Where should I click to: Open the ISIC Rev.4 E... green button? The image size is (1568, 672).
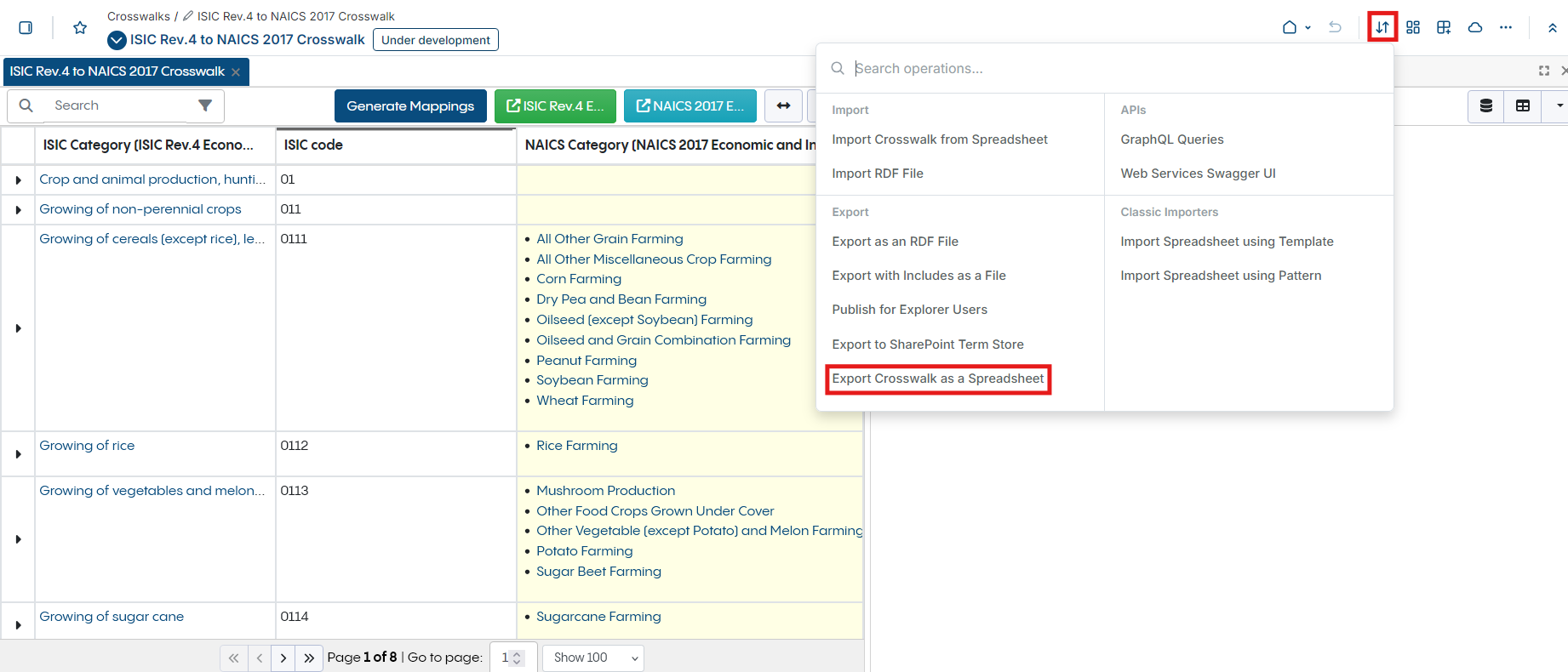[555, 105]
